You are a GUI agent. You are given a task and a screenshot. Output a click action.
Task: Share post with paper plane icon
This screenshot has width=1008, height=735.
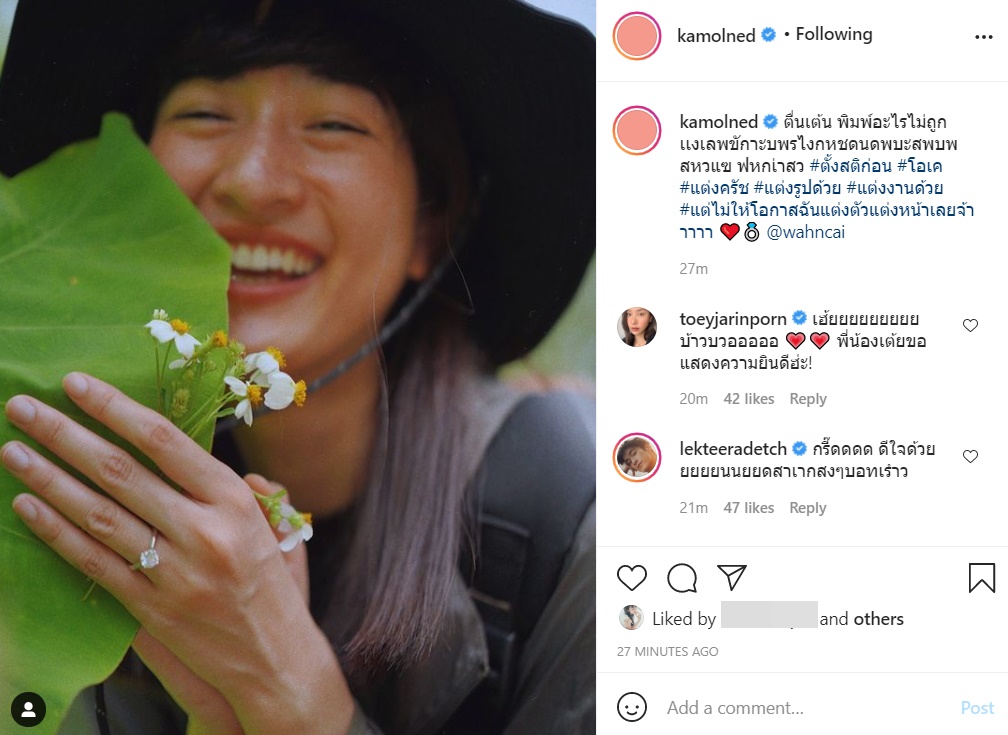[732, 578]
